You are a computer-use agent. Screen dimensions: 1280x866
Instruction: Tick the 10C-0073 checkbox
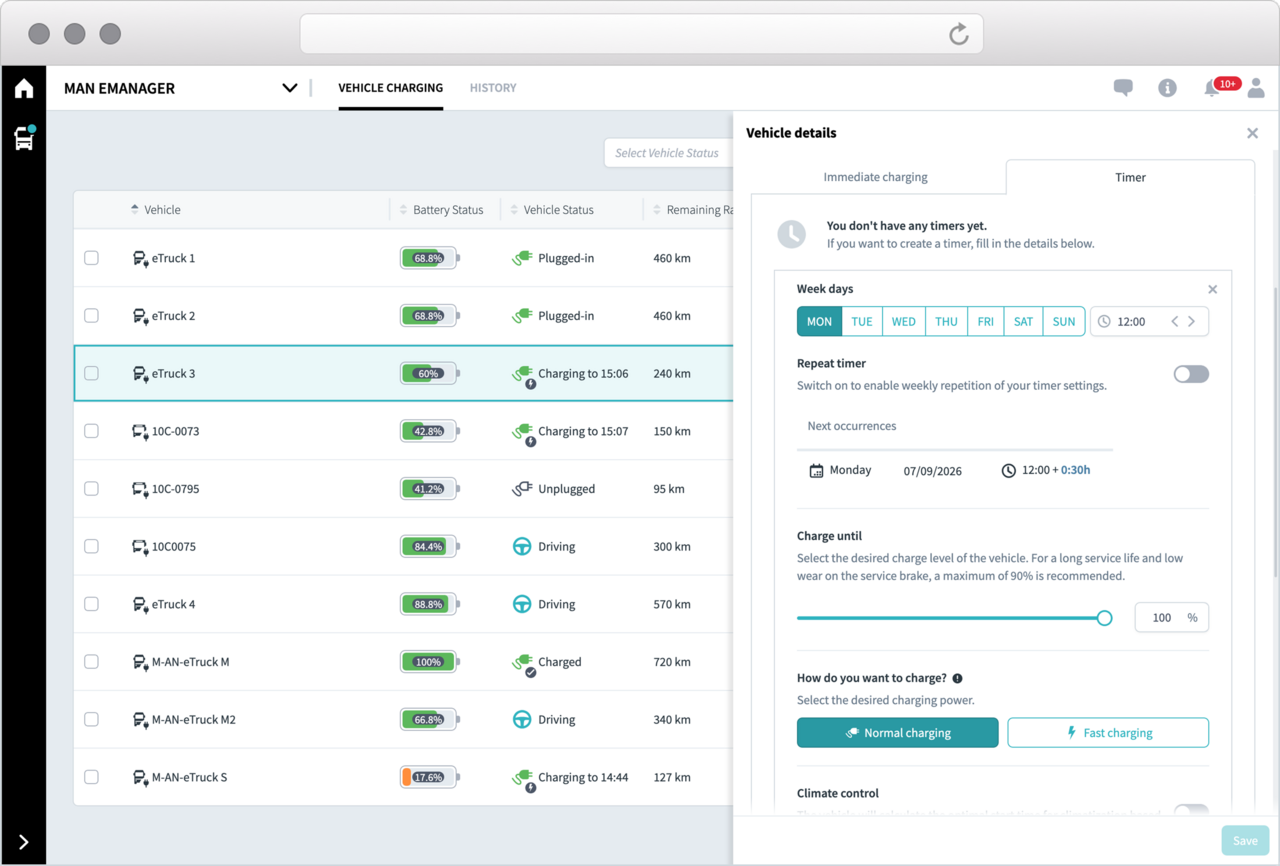92,431
